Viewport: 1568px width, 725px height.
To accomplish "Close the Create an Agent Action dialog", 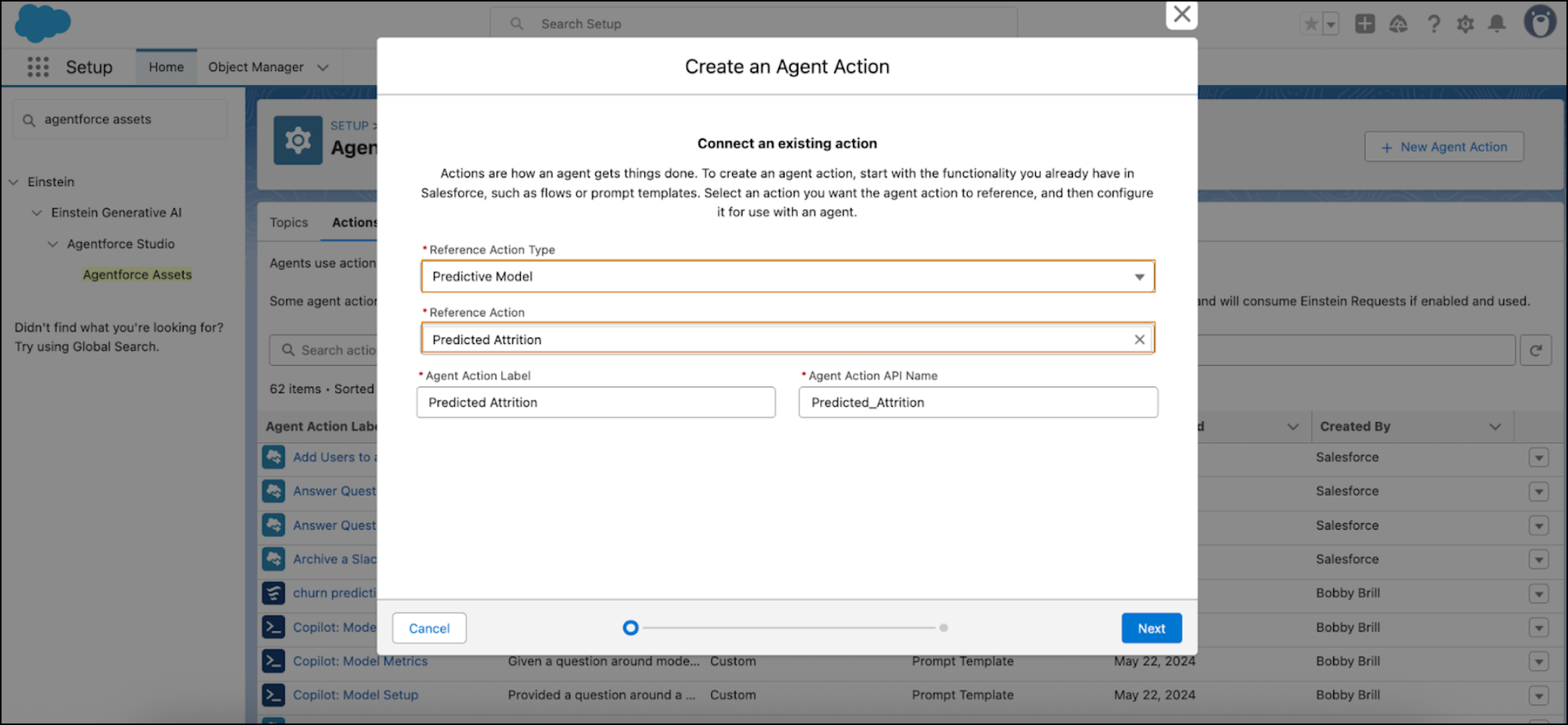I will [1182, 14].
